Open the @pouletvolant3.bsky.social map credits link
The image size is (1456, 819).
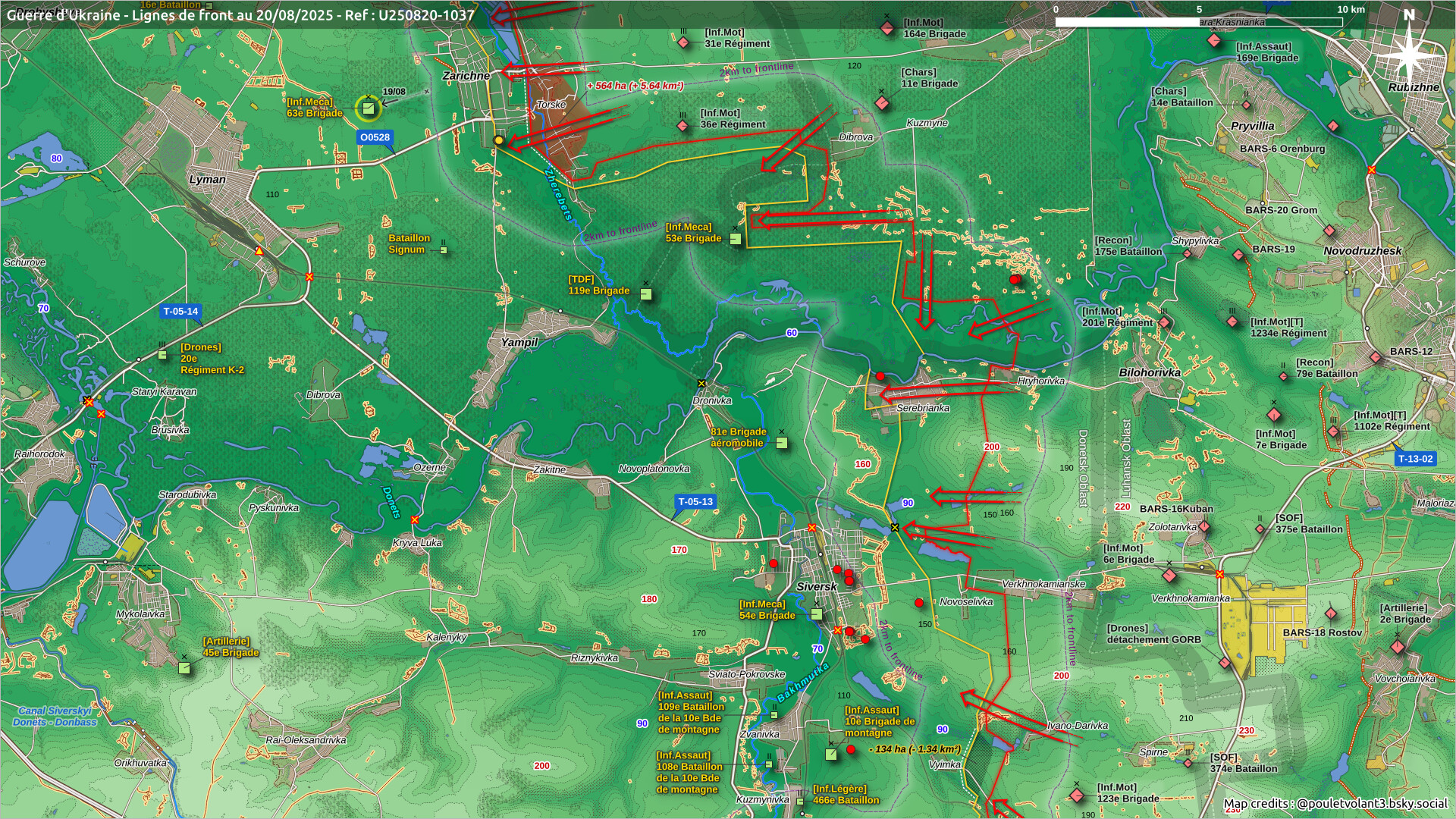(x=1371, y=803)
